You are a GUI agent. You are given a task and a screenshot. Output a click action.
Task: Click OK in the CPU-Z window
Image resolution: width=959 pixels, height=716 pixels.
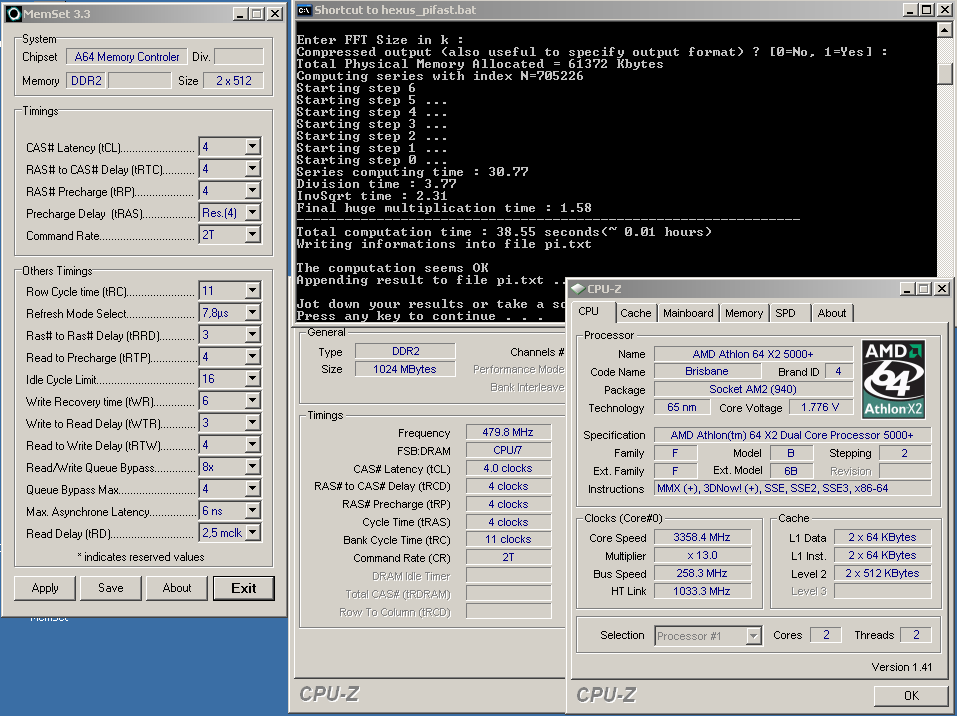click(911, 695)
